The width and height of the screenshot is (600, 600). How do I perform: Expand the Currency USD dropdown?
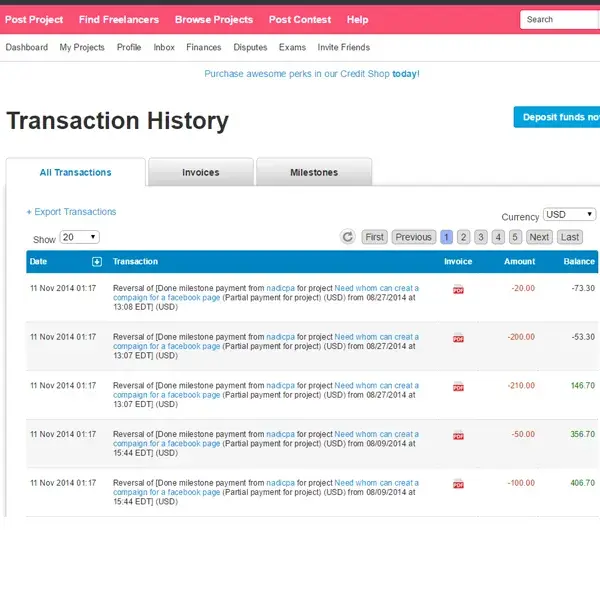569,215
